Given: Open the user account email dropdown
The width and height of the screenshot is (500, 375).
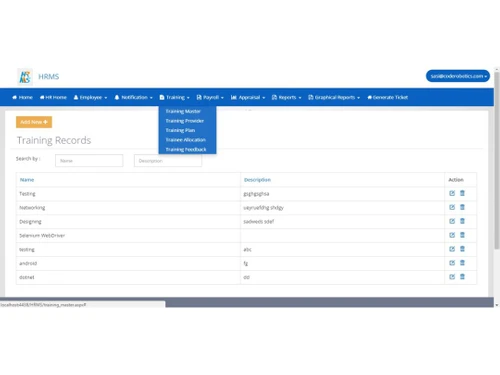Looking at the screenshot, I should [458, 76].
